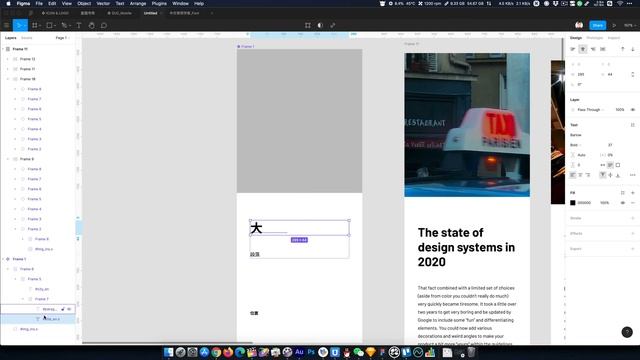
Task: Click the create component icon in top toolbar
Action: (x=308, y=25)
